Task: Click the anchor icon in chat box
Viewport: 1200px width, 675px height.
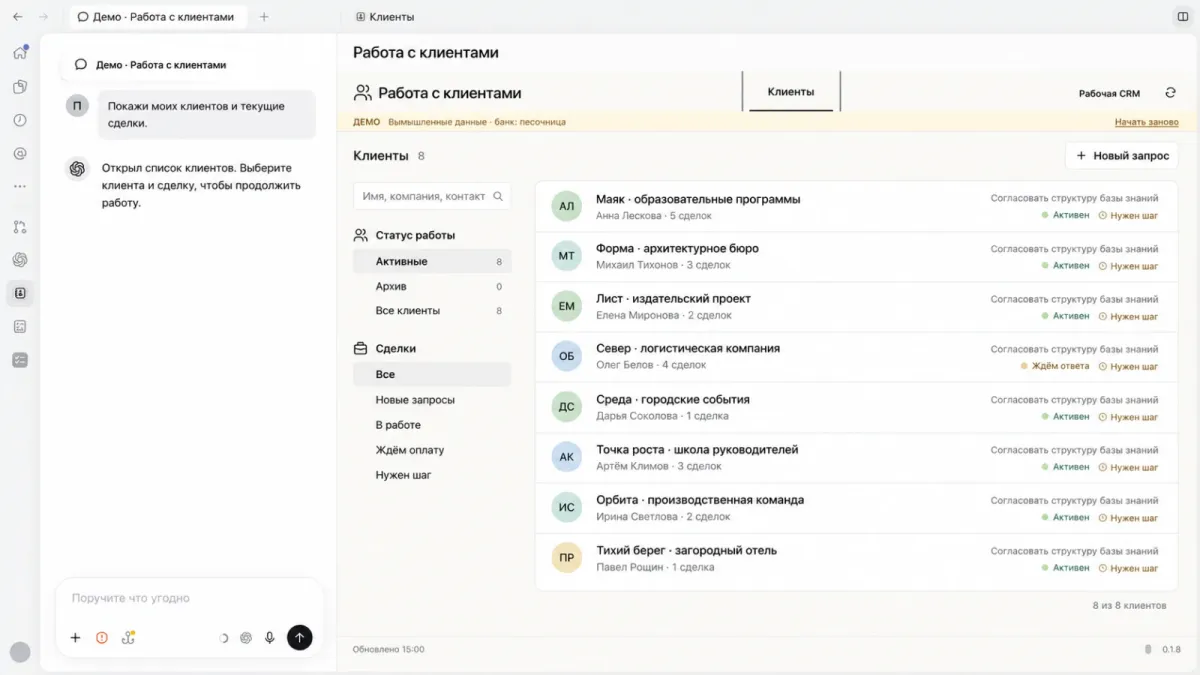Action: click(x=129, y=637)
